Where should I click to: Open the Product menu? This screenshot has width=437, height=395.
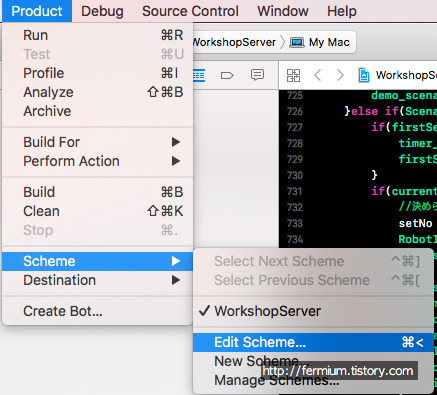(37, 11)
